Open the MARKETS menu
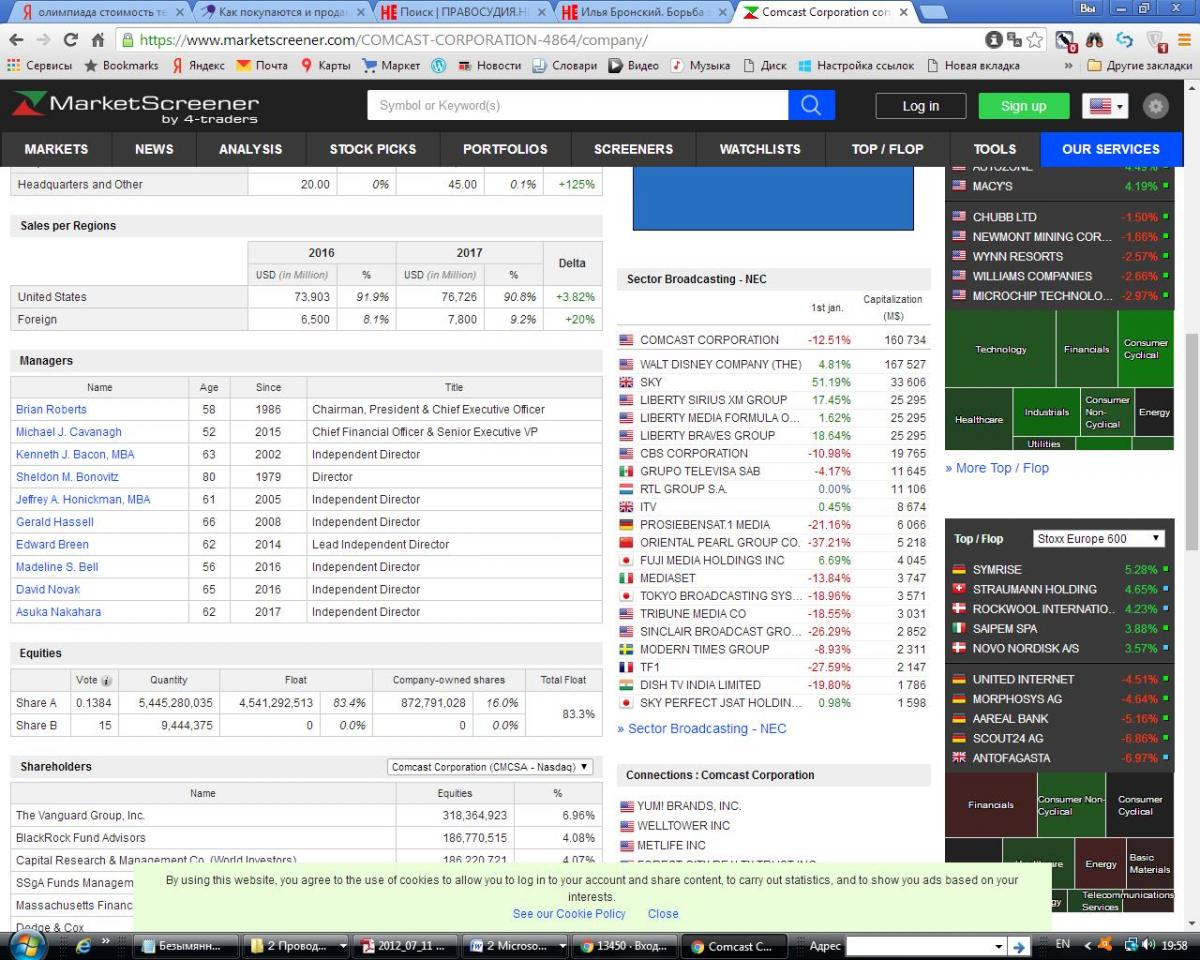1200x960 pixels. [x=56, y=149]
